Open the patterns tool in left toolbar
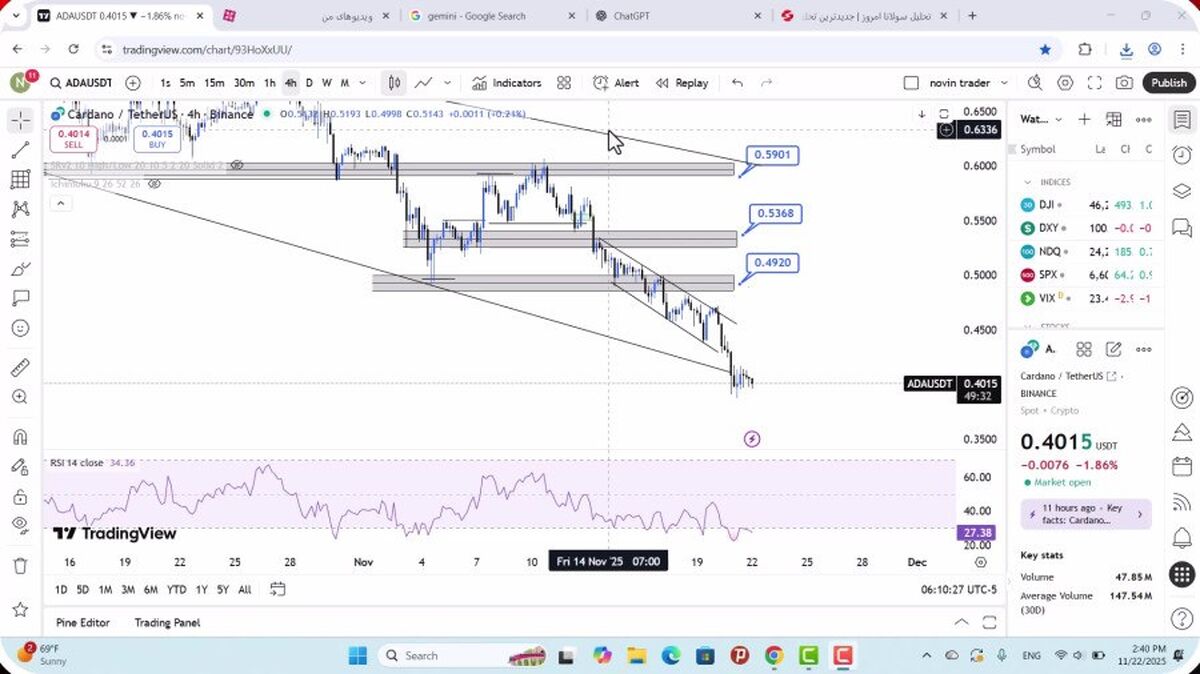Viewport: 1200px width, 674px height. click(20, 209)
